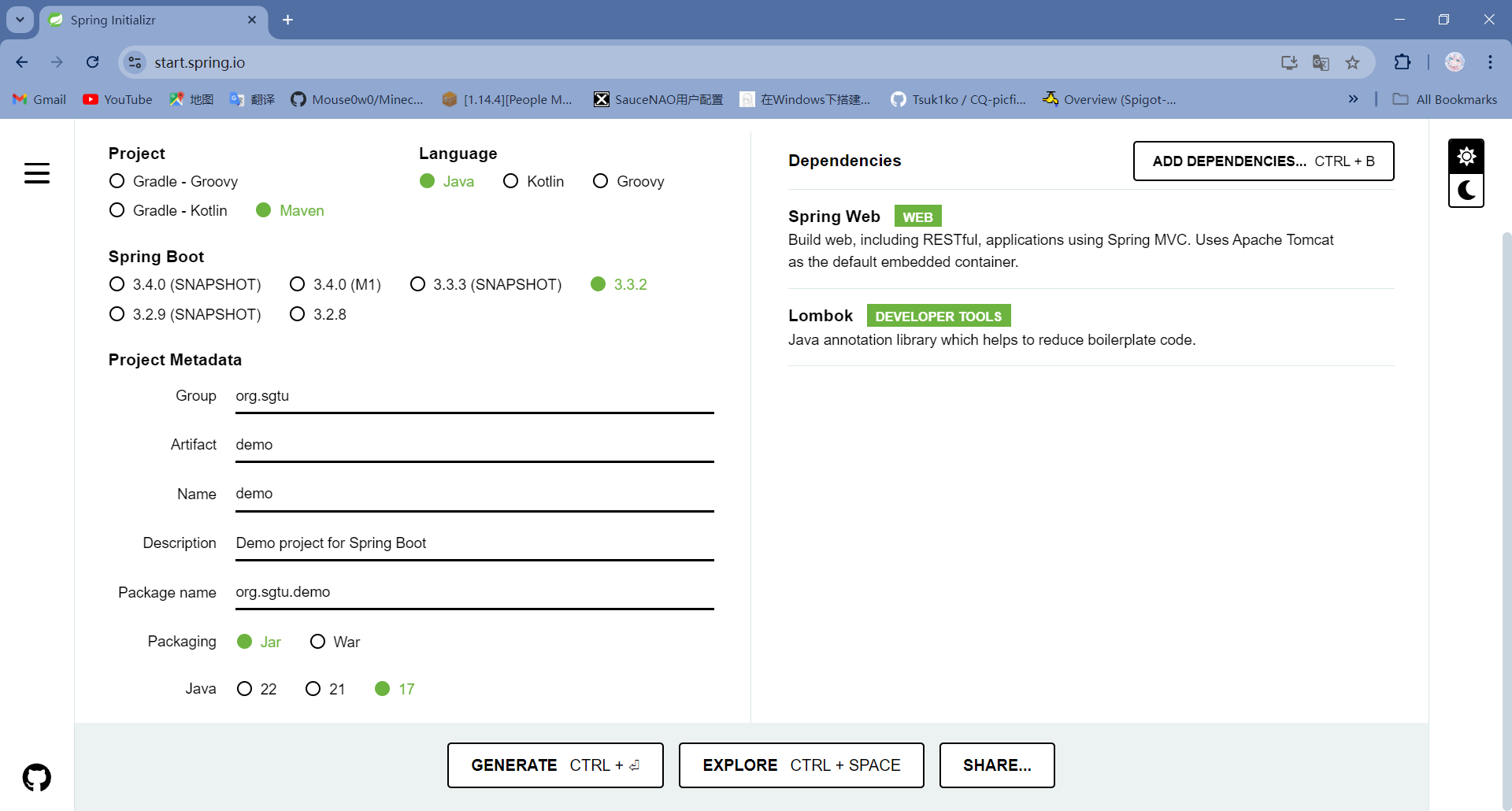Click the Lombok dependency entry

click(1091, 327)
